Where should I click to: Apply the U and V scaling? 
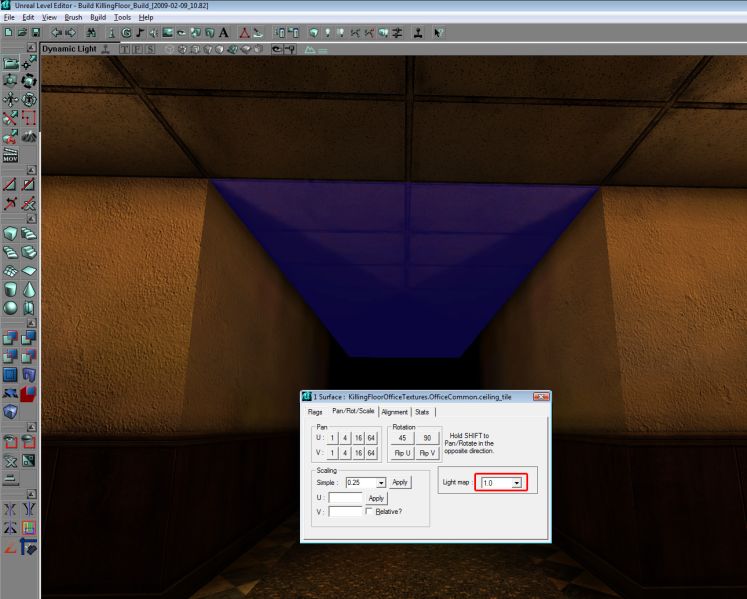pos(376,498)
